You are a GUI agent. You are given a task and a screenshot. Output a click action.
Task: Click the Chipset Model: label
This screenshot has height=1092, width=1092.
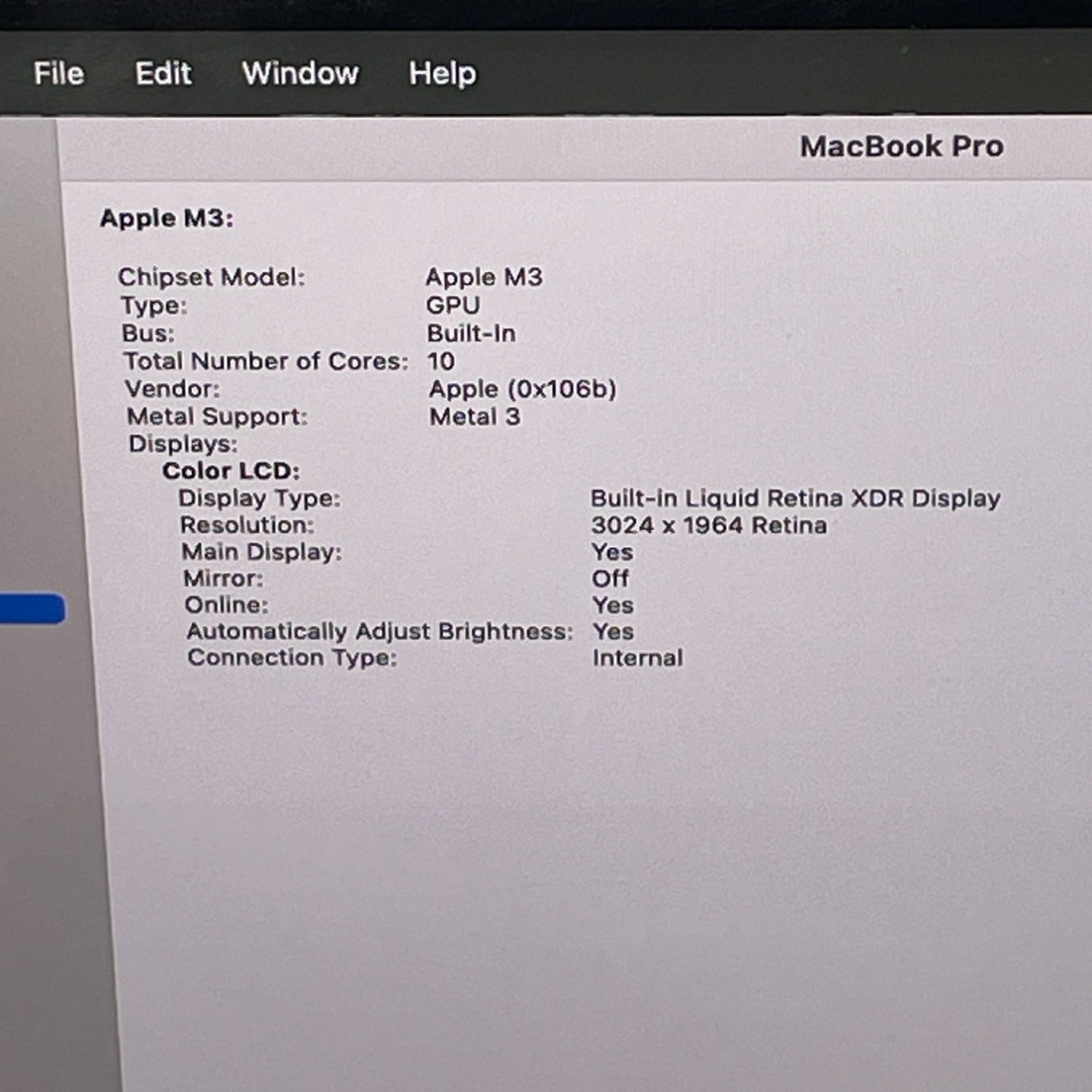[211, 277]
